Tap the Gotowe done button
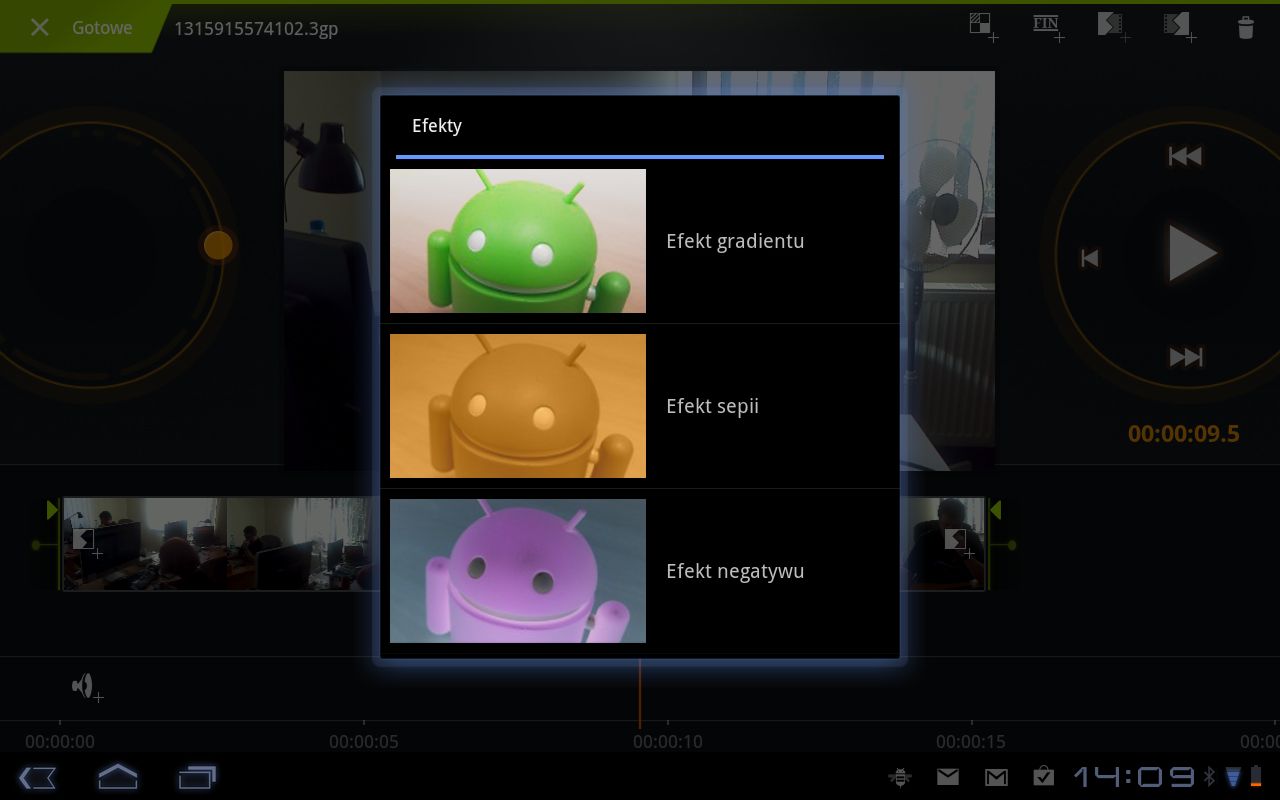This screenshot has width=1280, height=800. coord(102,28)
